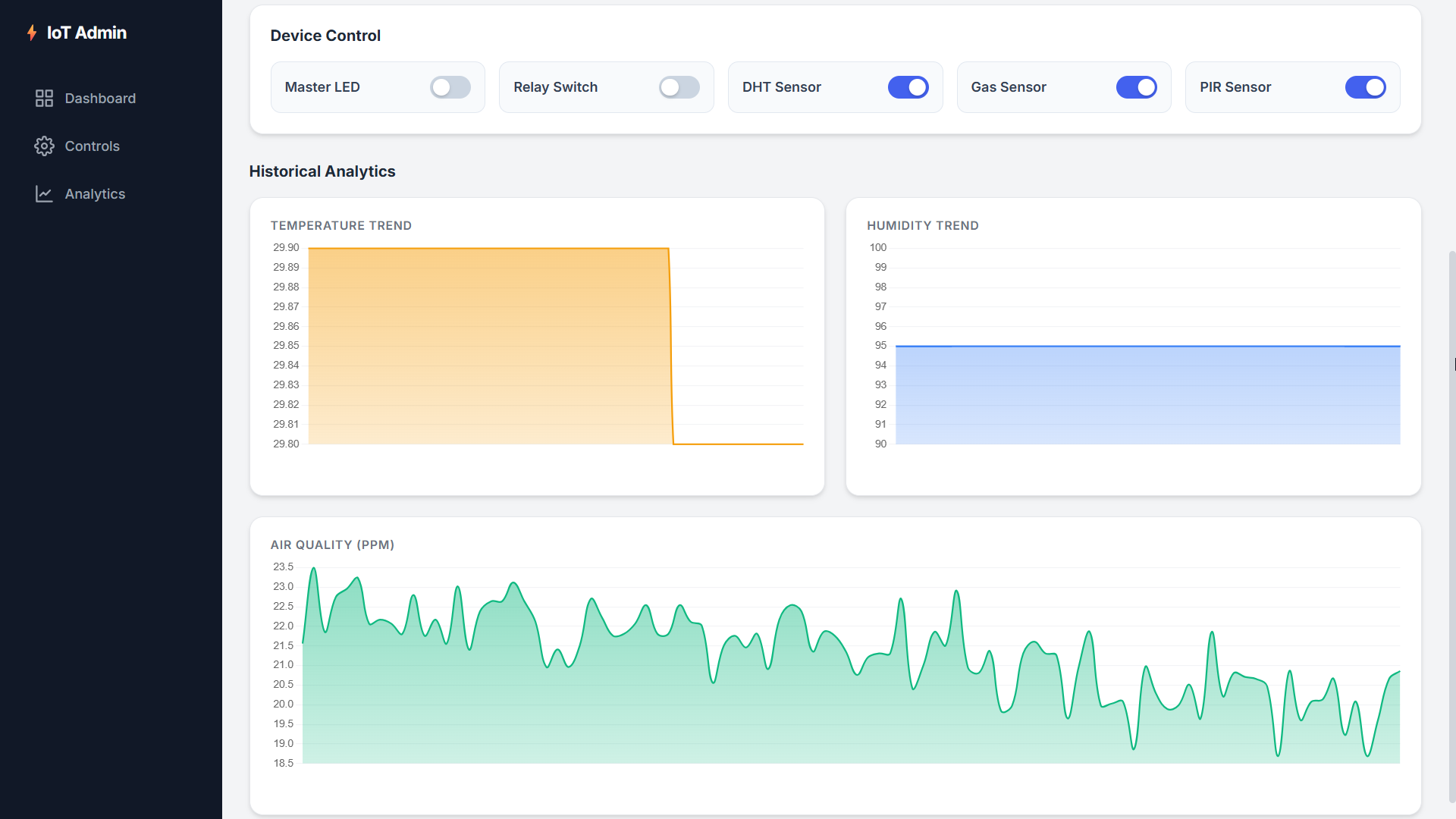Enable the Relay Switch toggle
This screenshot has width=1456, height=819.
(679, 87)
